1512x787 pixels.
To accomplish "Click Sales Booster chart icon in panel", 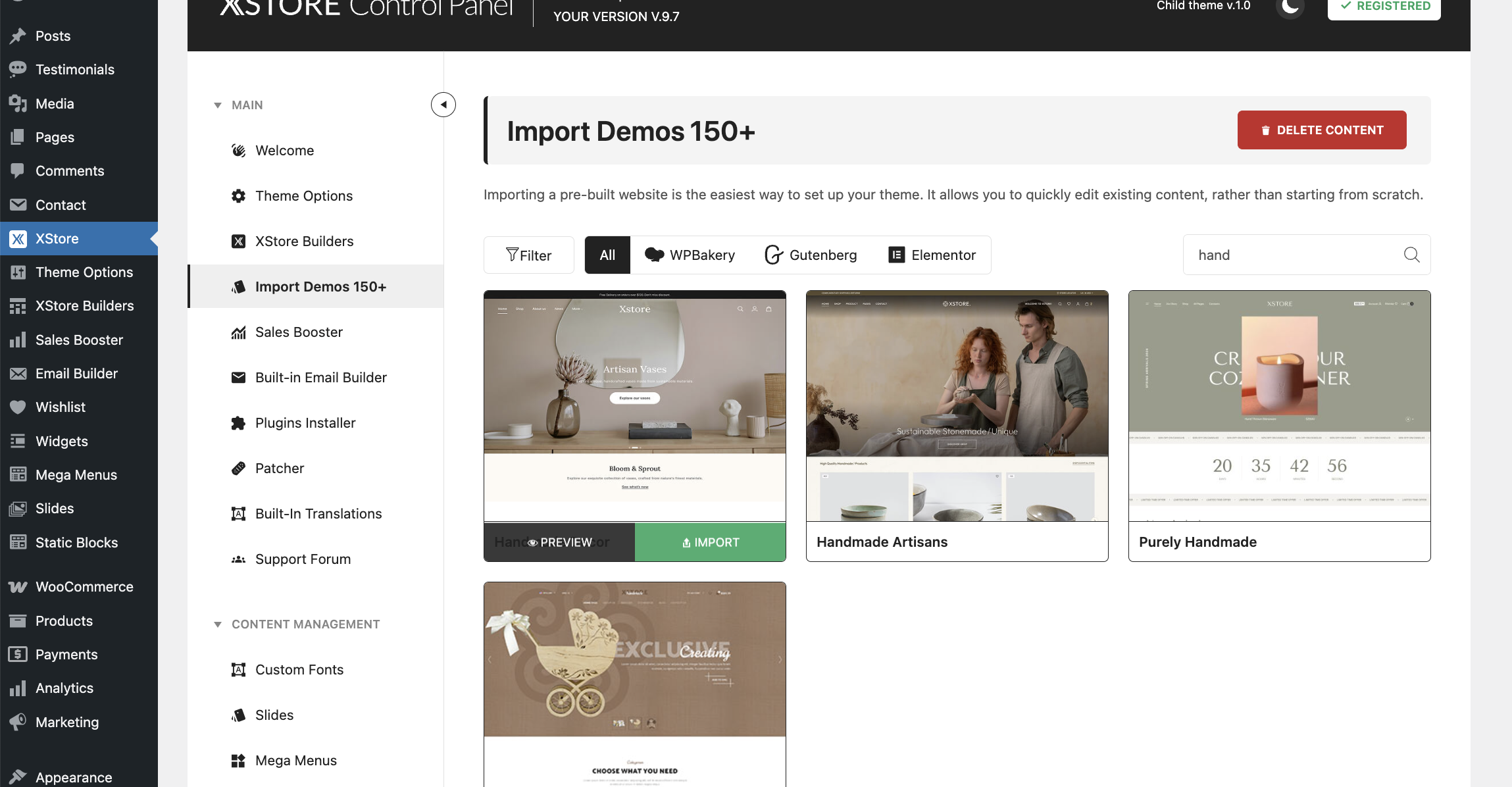I will tap(238, 332).
